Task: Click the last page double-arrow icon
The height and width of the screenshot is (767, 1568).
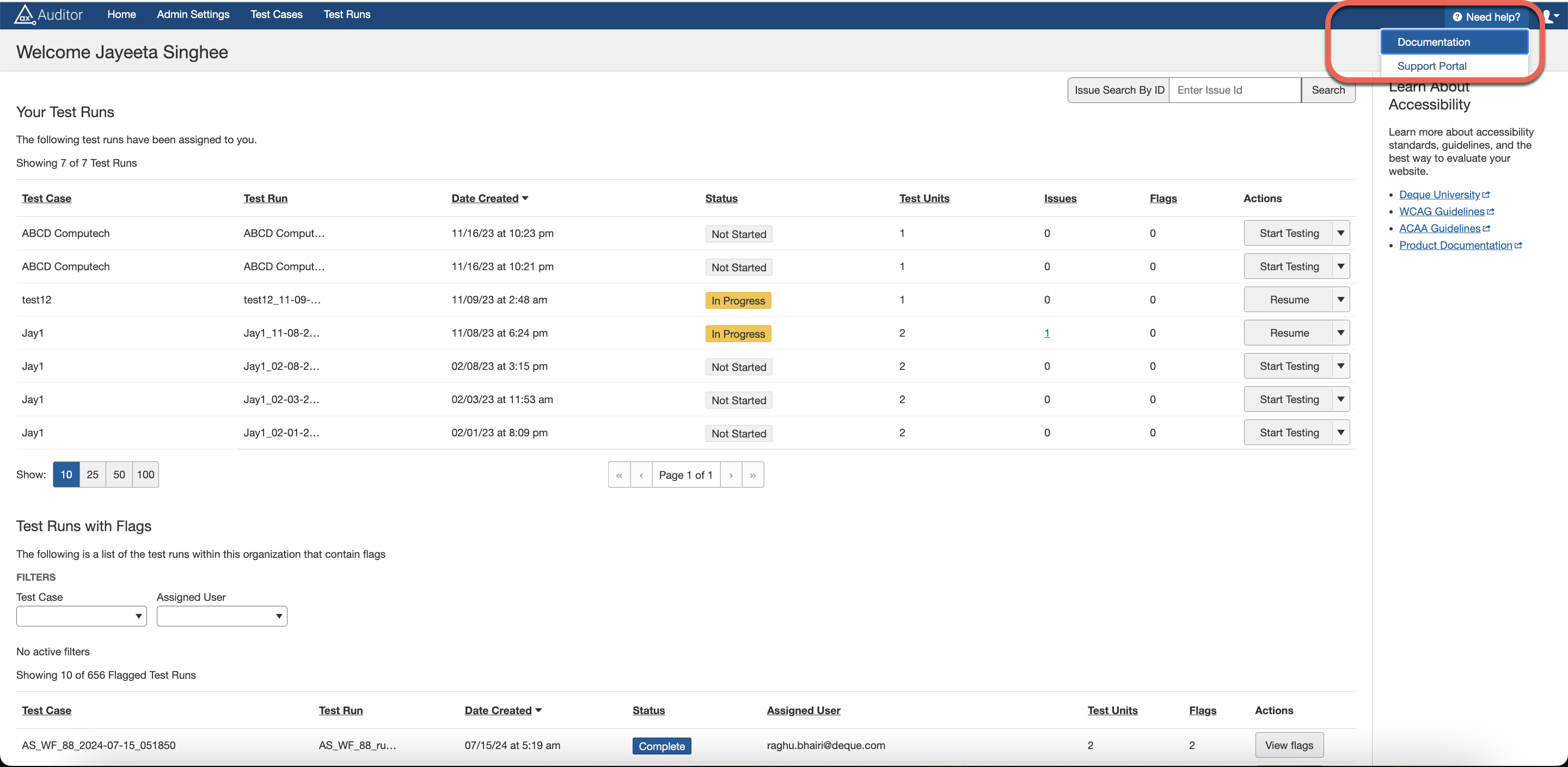Action: [x=753, y=474]
